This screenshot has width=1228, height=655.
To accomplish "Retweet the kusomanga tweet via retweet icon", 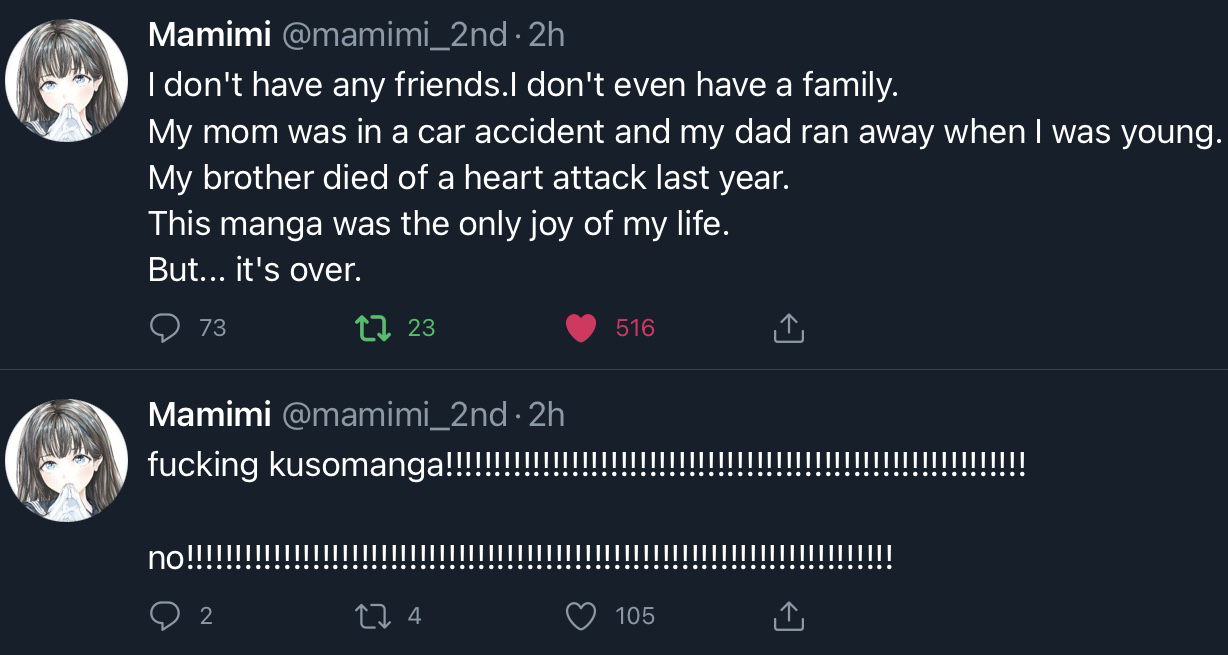I will tap(373, 616).
